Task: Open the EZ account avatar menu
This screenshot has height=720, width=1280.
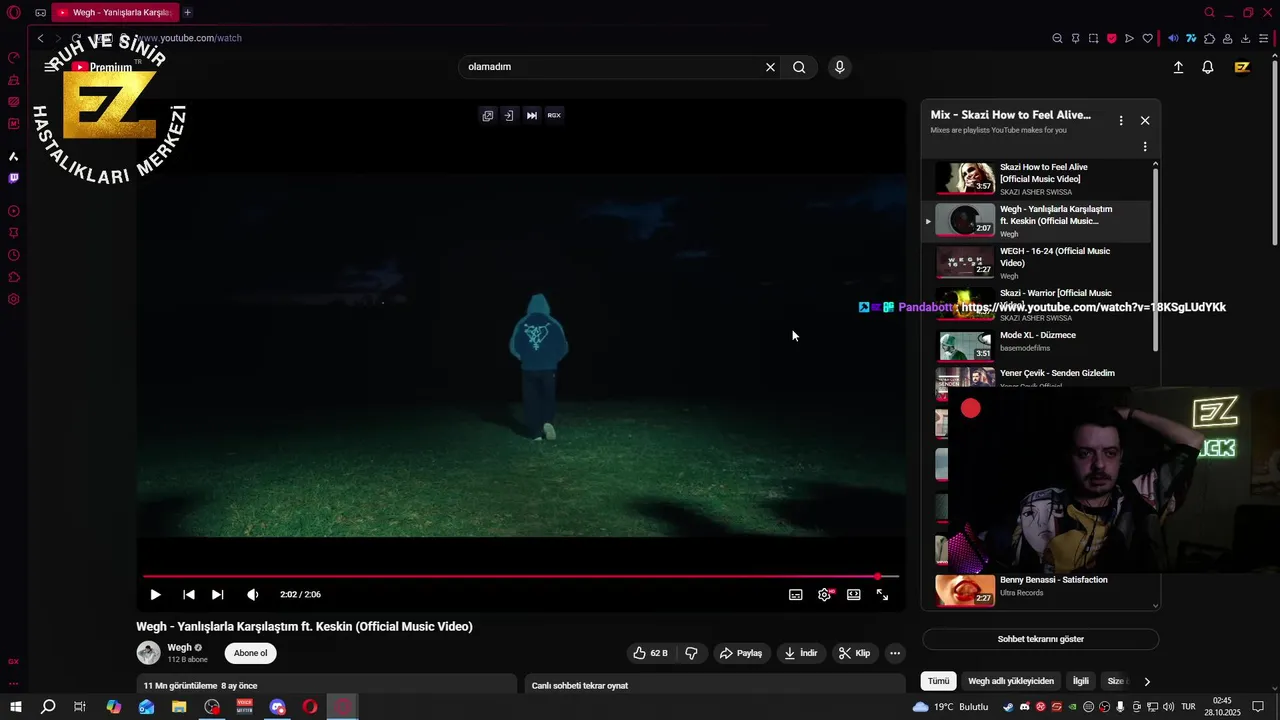Action: pos(1242,67)
